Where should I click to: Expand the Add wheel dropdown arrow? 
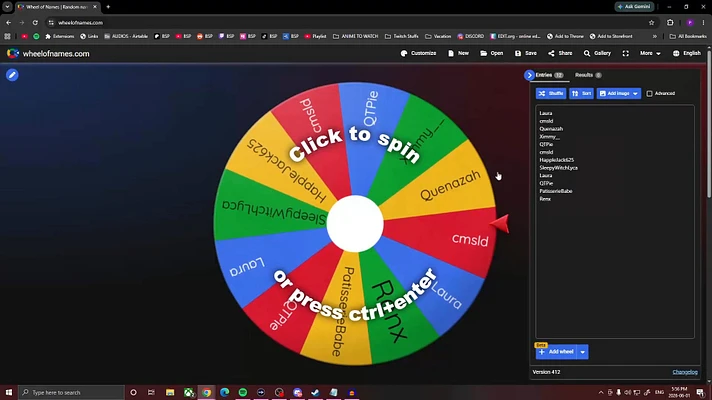point(583,352)
